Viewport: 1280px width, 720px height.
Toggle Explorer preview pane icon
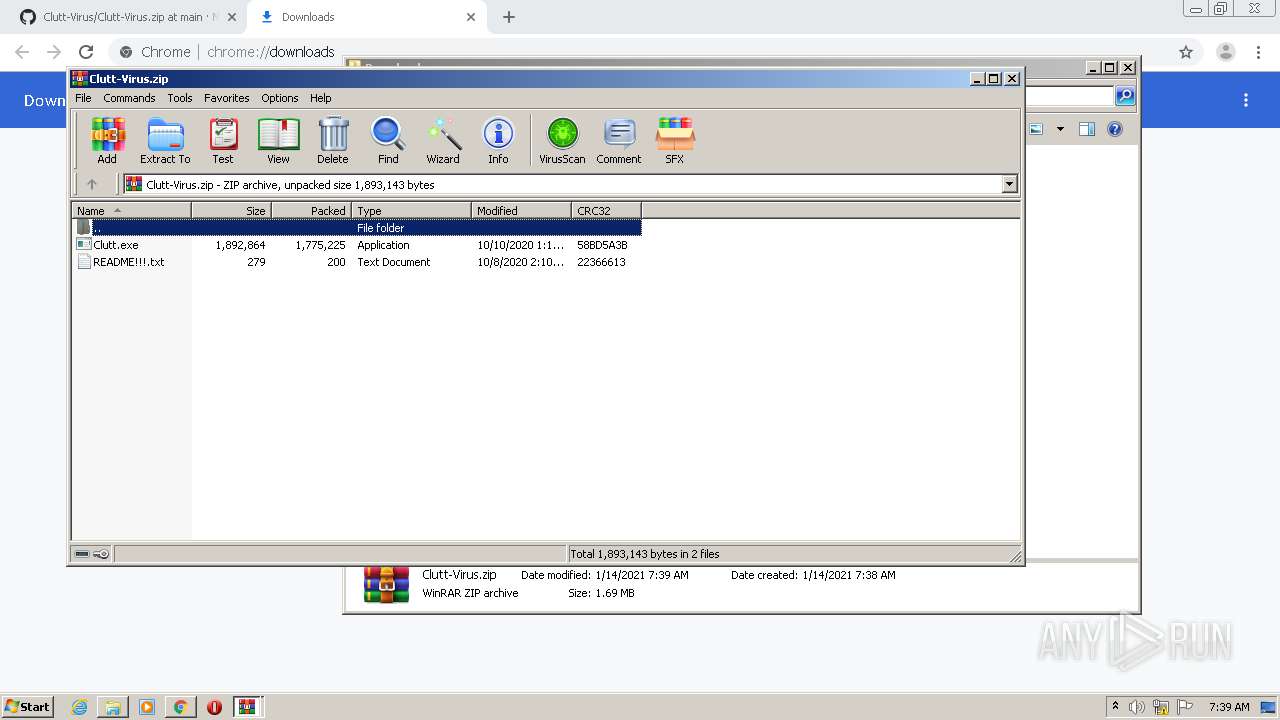pyautogui.click(x=1087, y=129)
